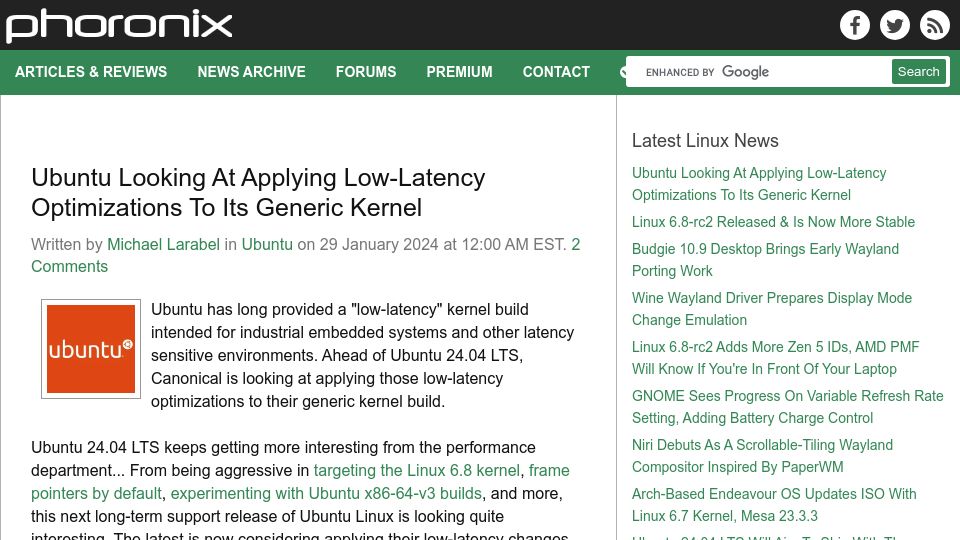Click the Search button
This screenshot has width=960, height=540.
coord(918,72)
